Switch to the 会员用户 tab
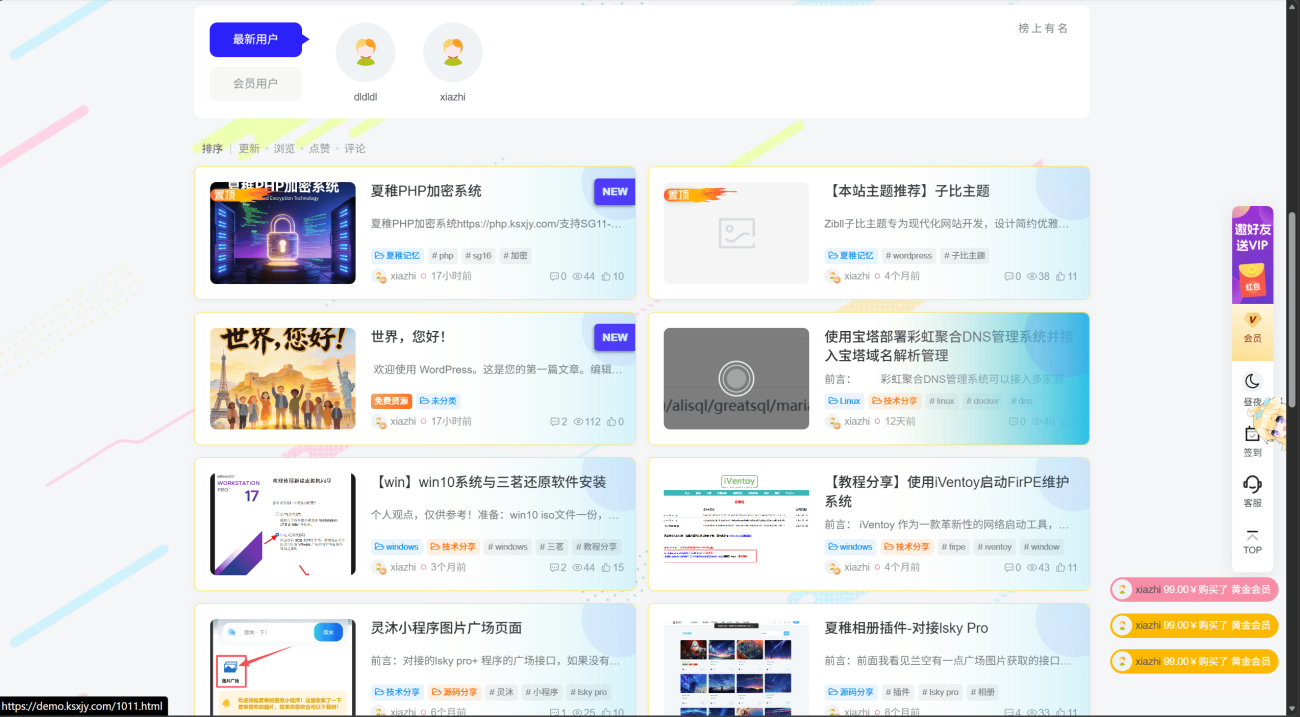The height and width of the screenshot is (717, 1300). tap(256, 84)
